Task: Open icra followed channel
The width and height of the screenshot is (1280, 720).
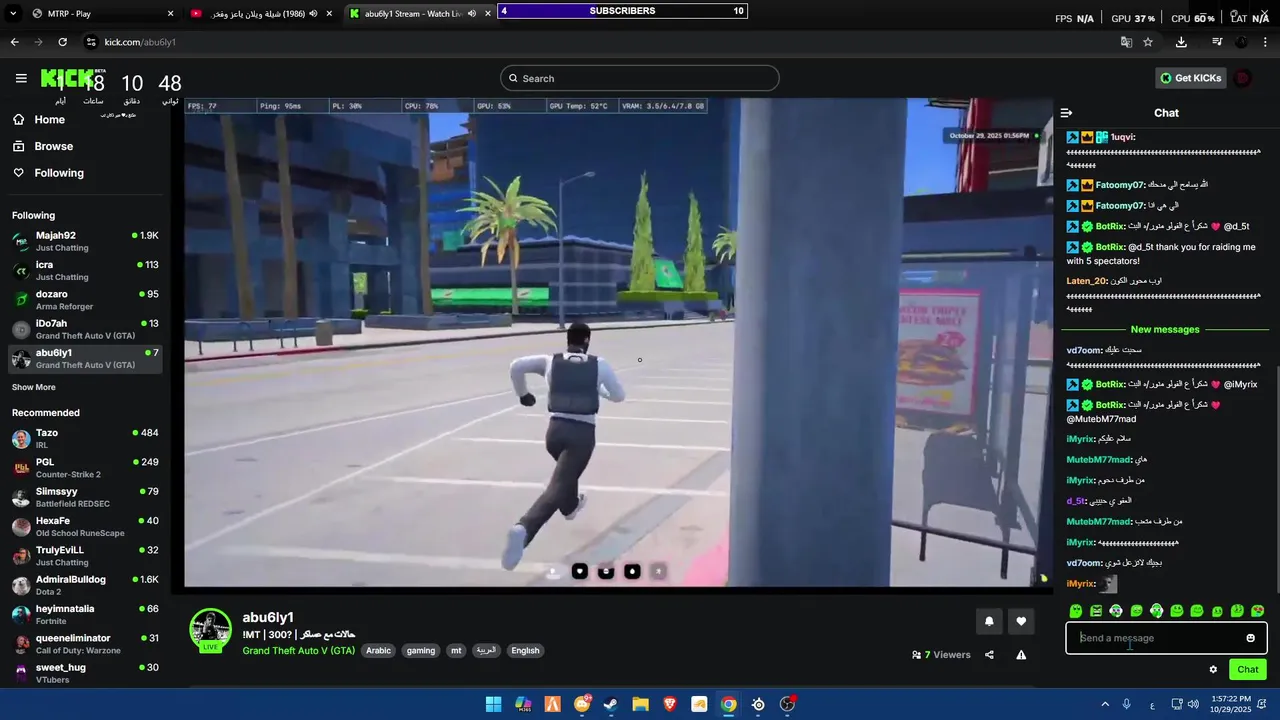Action: [x=85, y=270]
